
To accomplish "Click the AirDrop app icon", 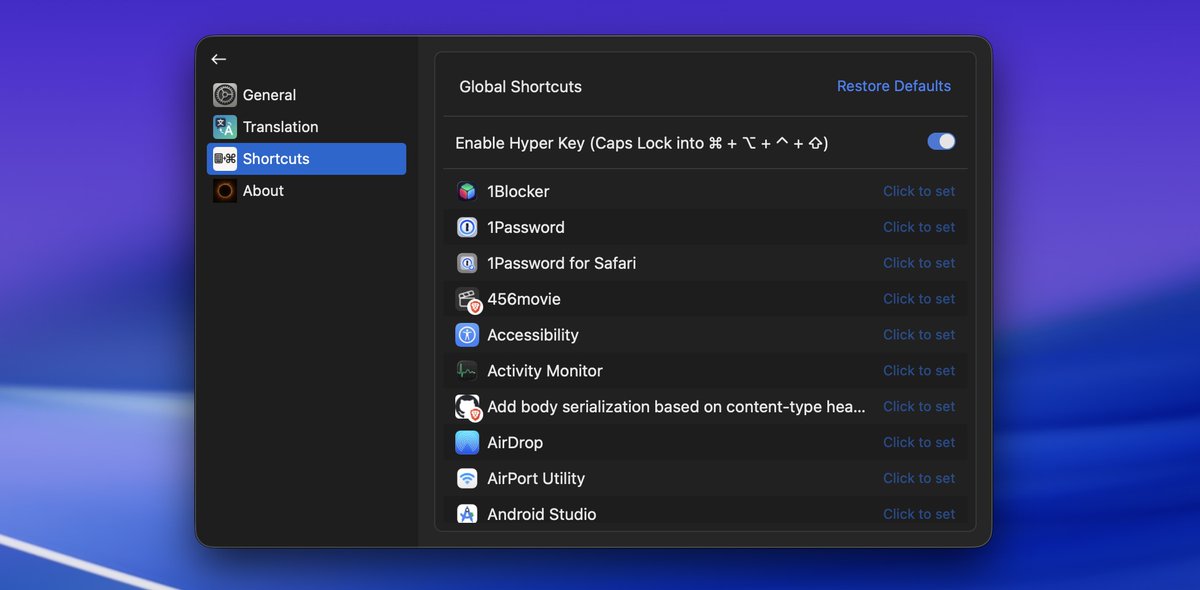I will [x=467, y=443].
